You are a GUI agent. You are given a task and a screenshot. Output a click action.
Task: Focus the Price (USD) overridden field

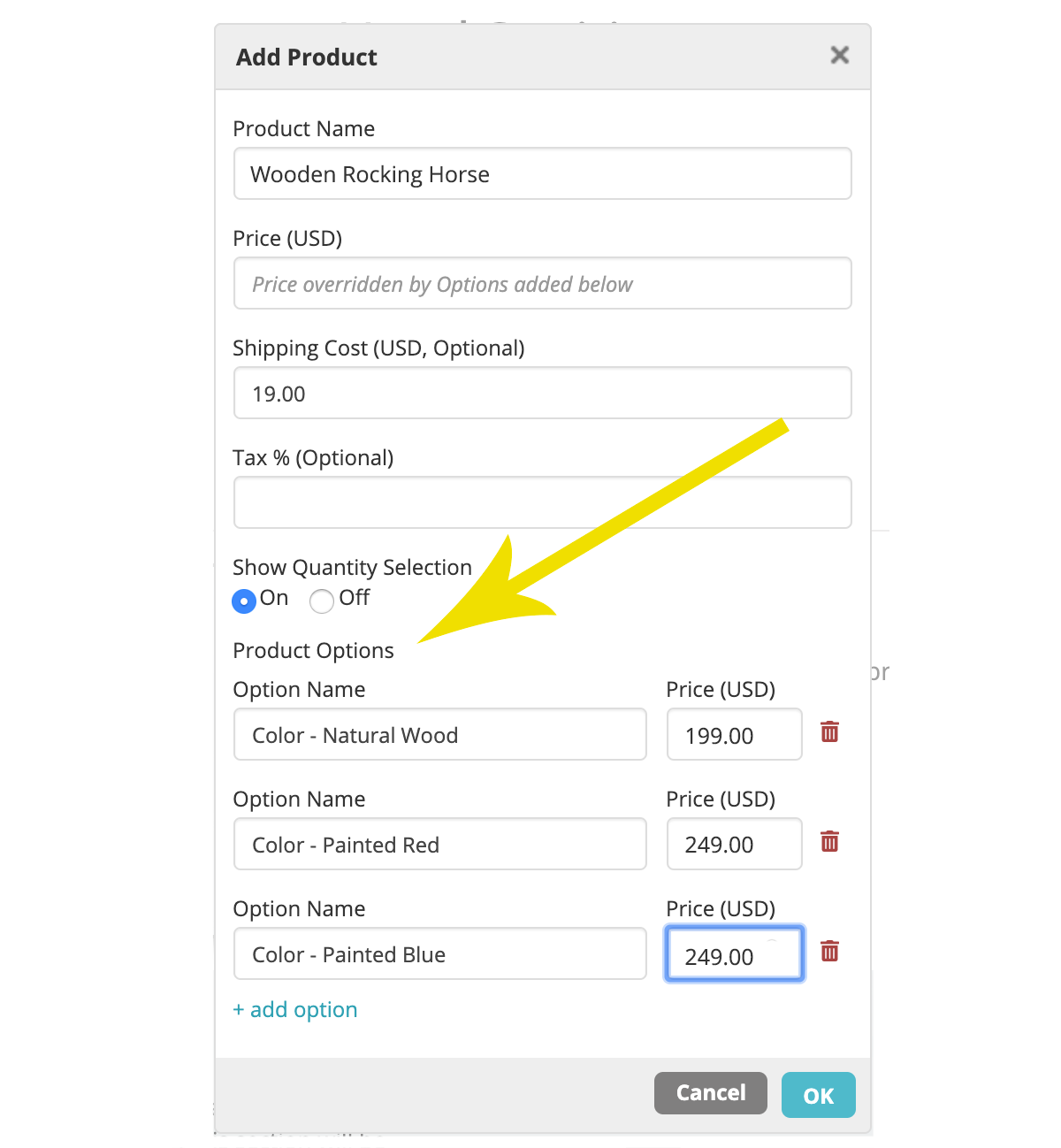coord(543,283)
